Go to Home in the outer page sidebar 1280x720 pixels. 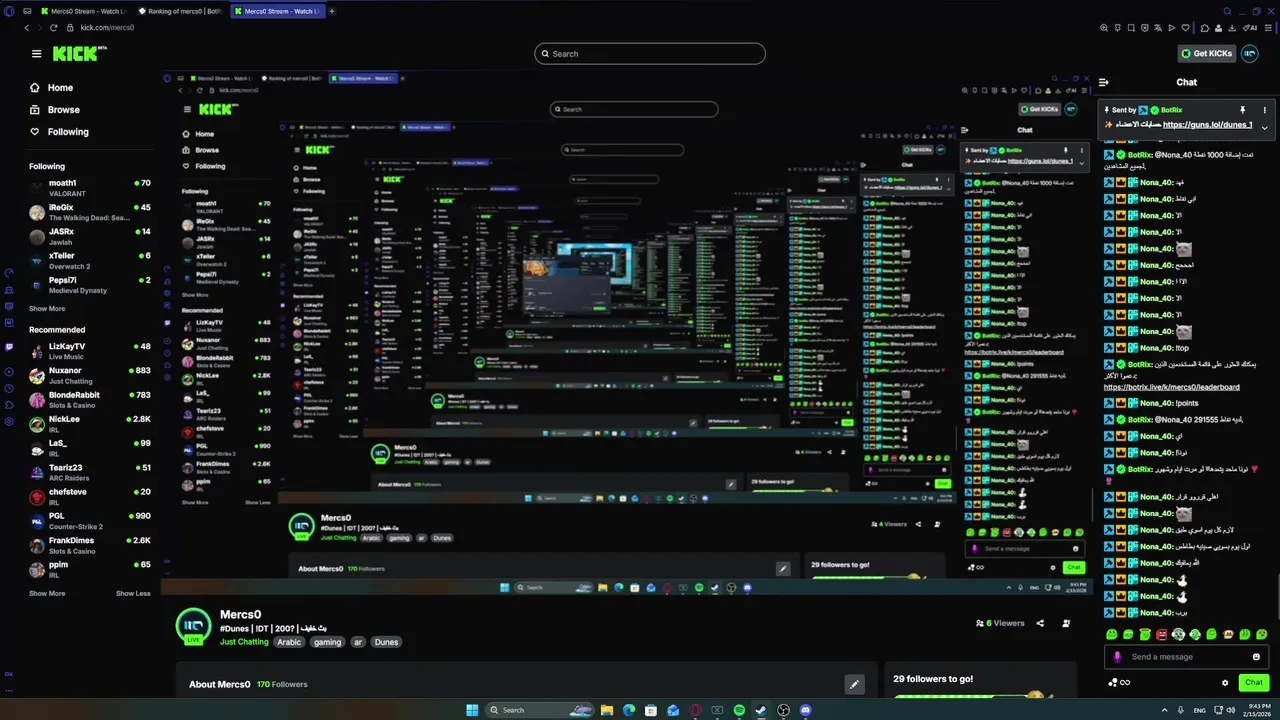52,88
